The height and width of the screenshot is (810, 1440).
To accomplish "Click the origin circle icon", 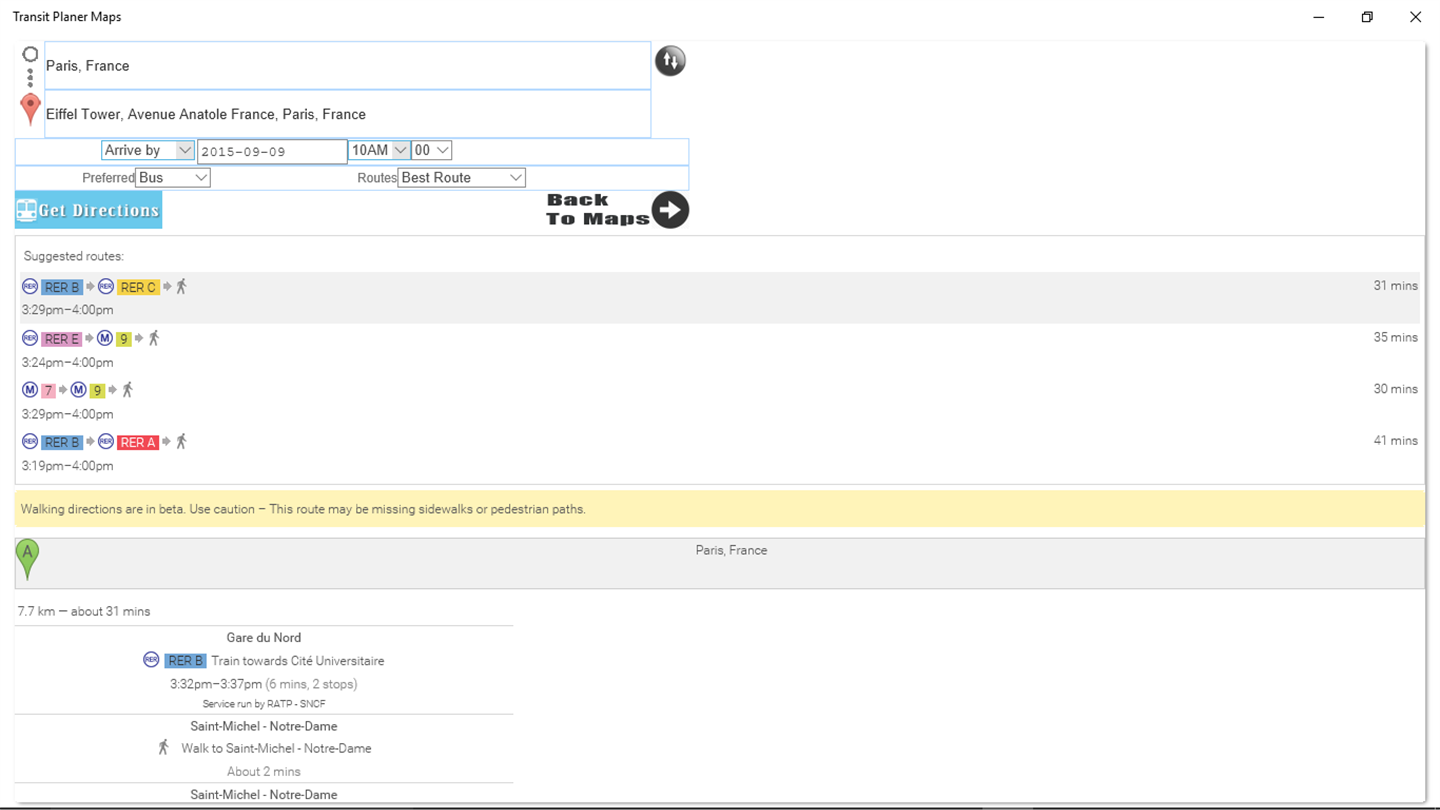I will point(30,54).
